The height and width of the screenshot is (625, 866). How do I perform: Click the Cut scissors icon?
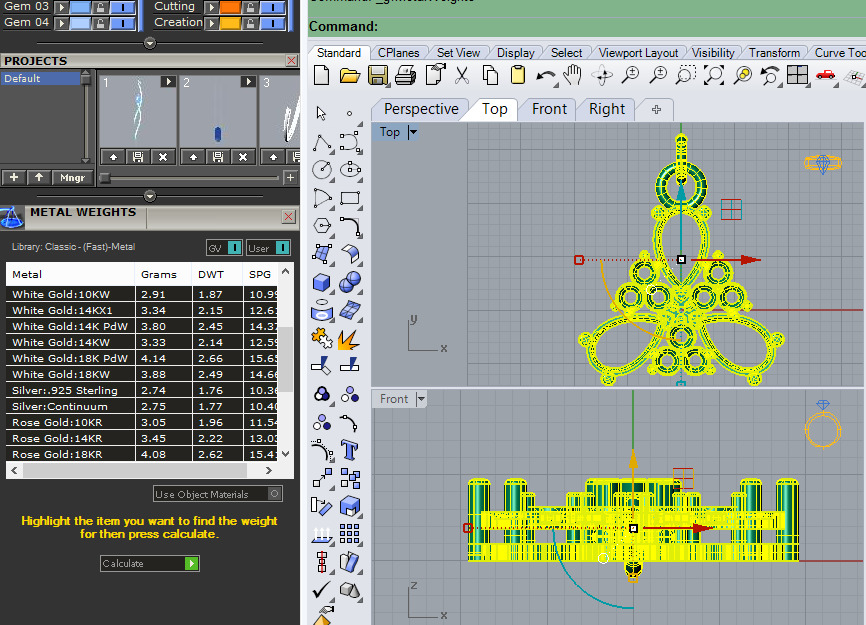pos(462,75)
